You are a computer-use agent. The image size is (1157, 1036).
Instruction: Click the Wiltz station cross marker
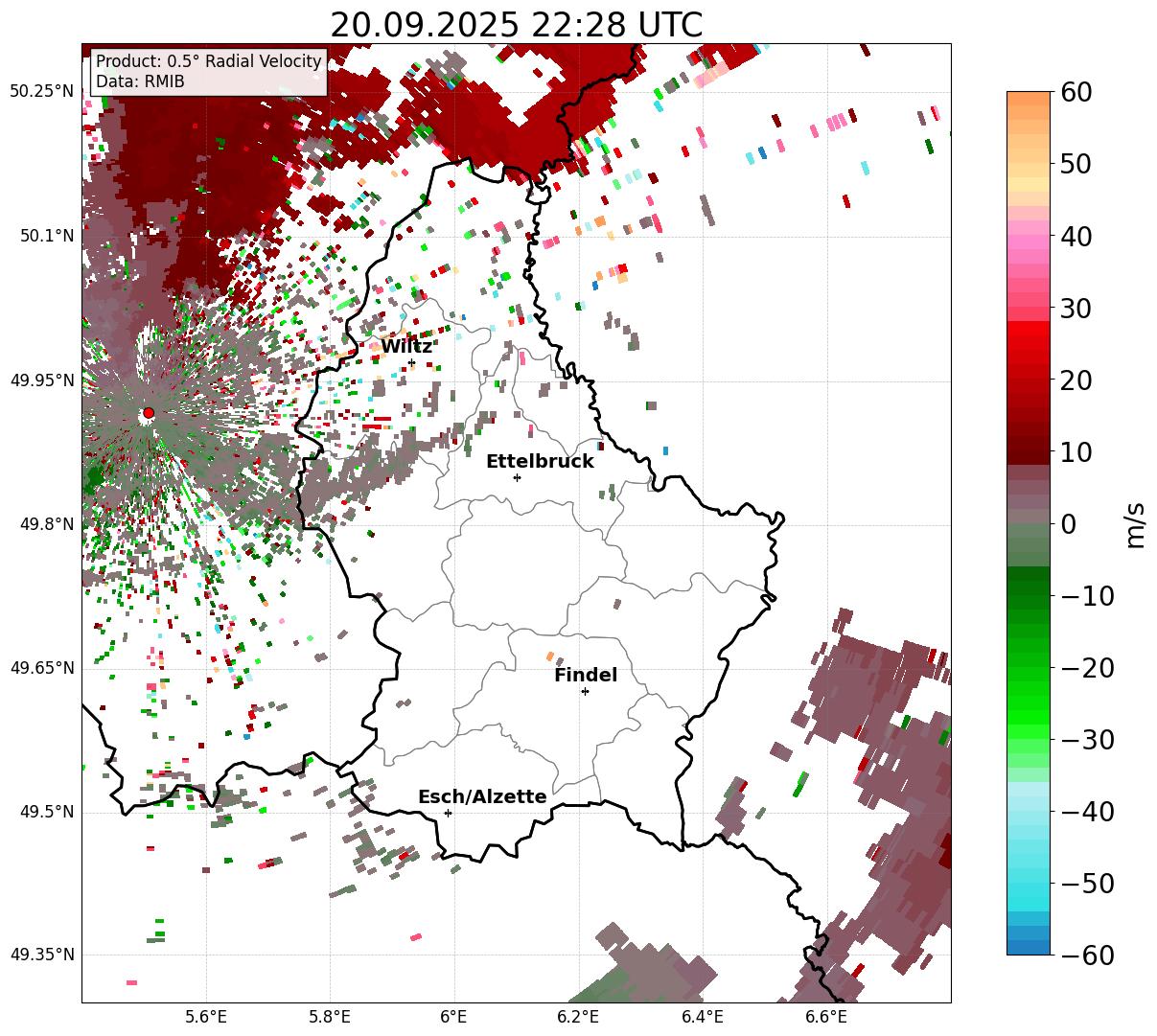[411, 362]
